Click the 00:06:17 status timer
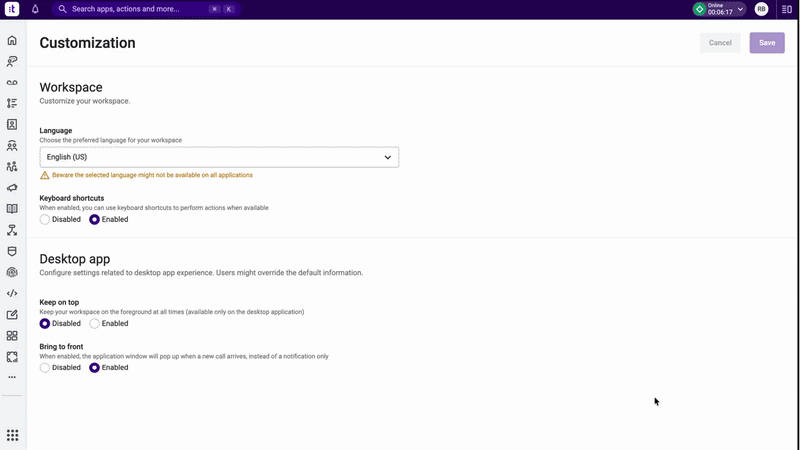This screenshot has width=800, height=450. pos(720,12)
